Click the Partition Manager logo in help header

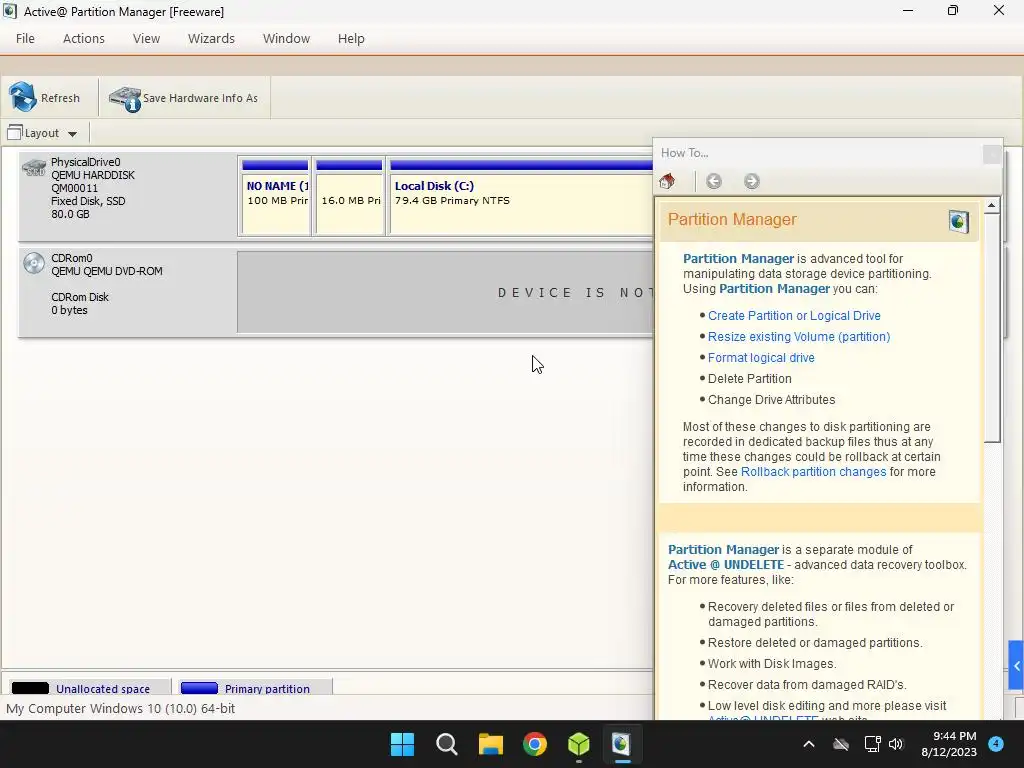(959, 221)
